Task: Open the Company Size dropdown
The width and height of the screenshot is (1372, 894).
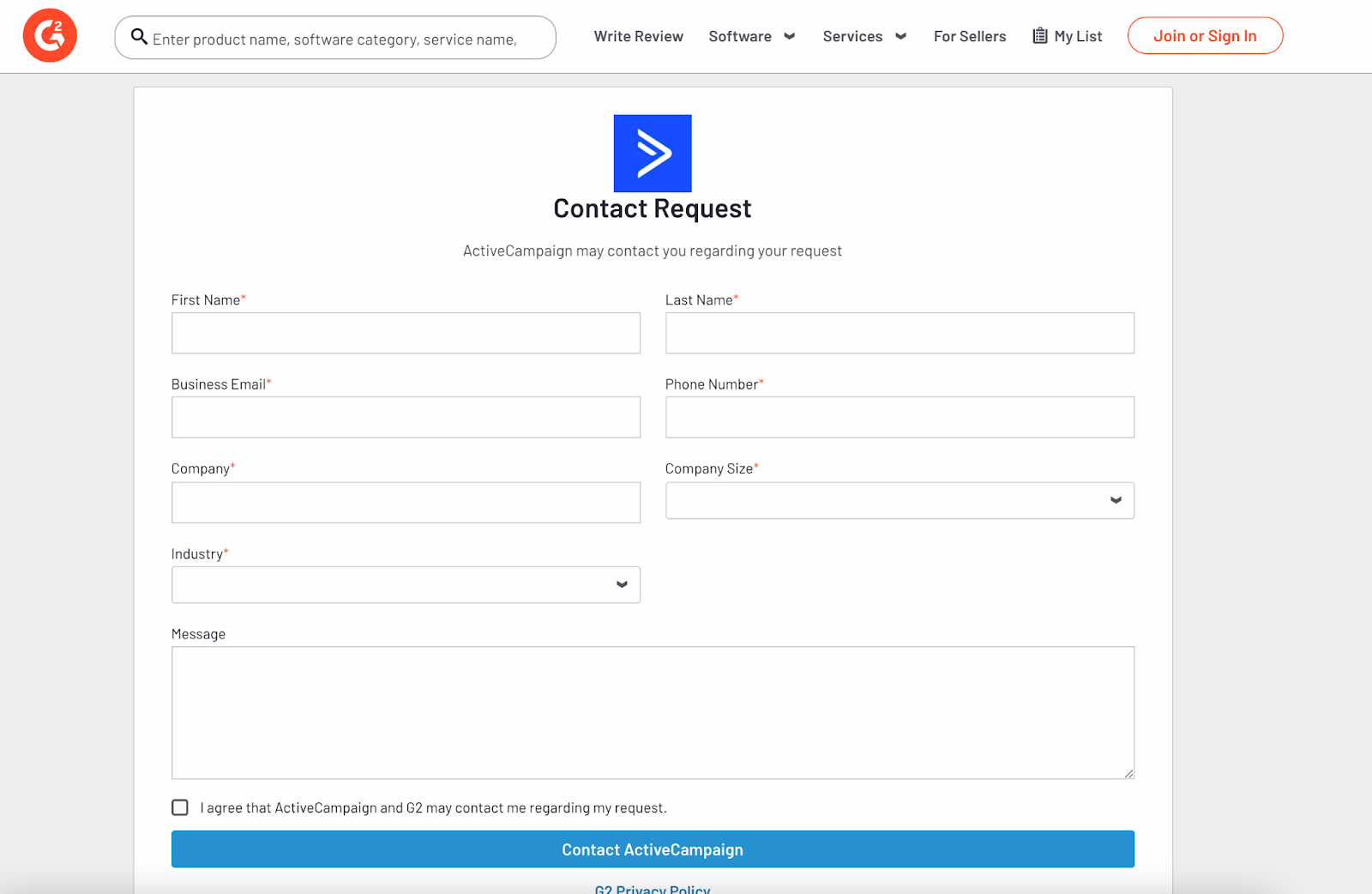Action: 900,500
